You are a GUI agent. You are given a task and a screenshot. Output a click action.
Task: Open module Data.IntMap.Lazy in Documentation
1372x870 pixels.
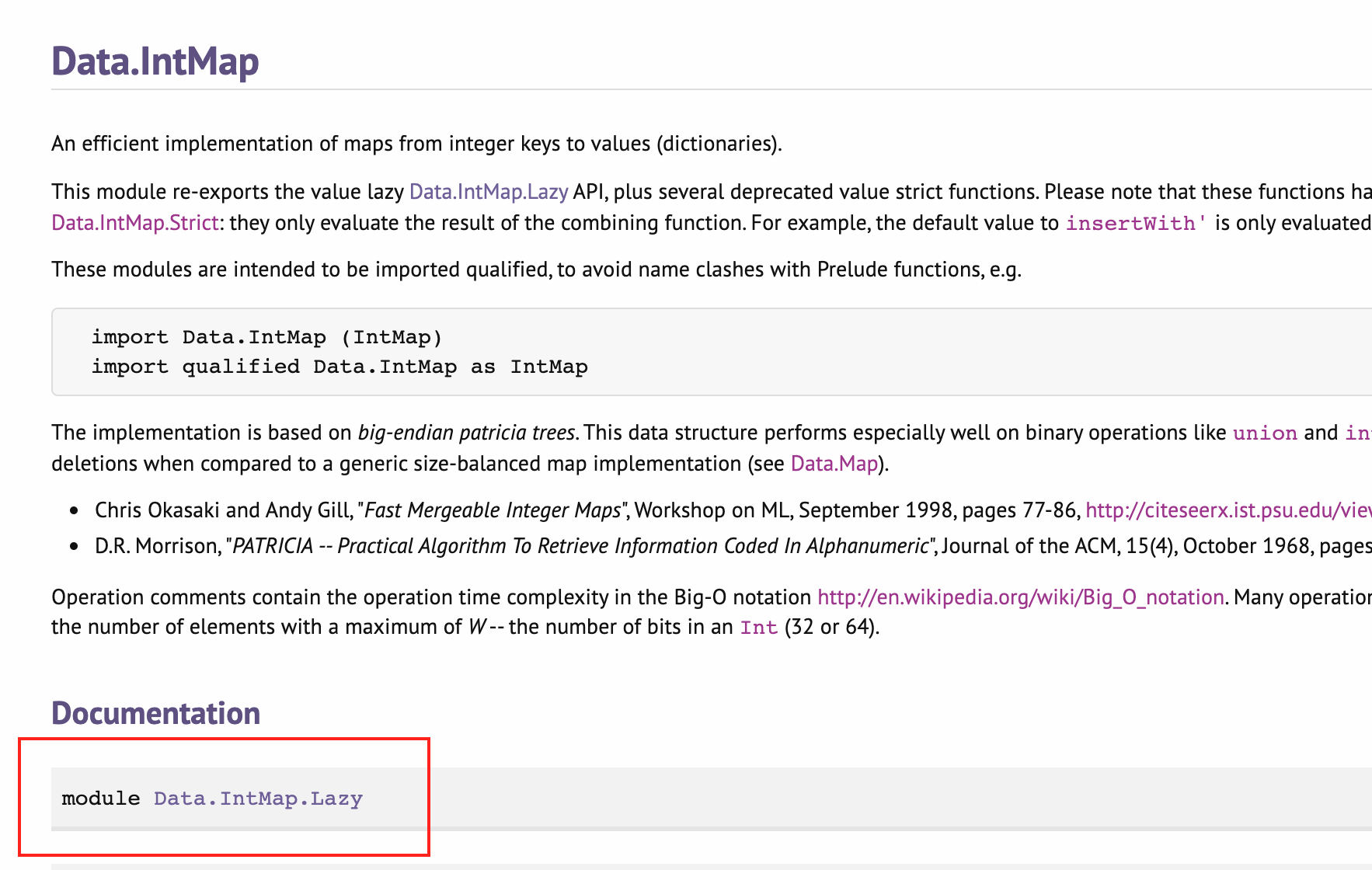[258, 799]
